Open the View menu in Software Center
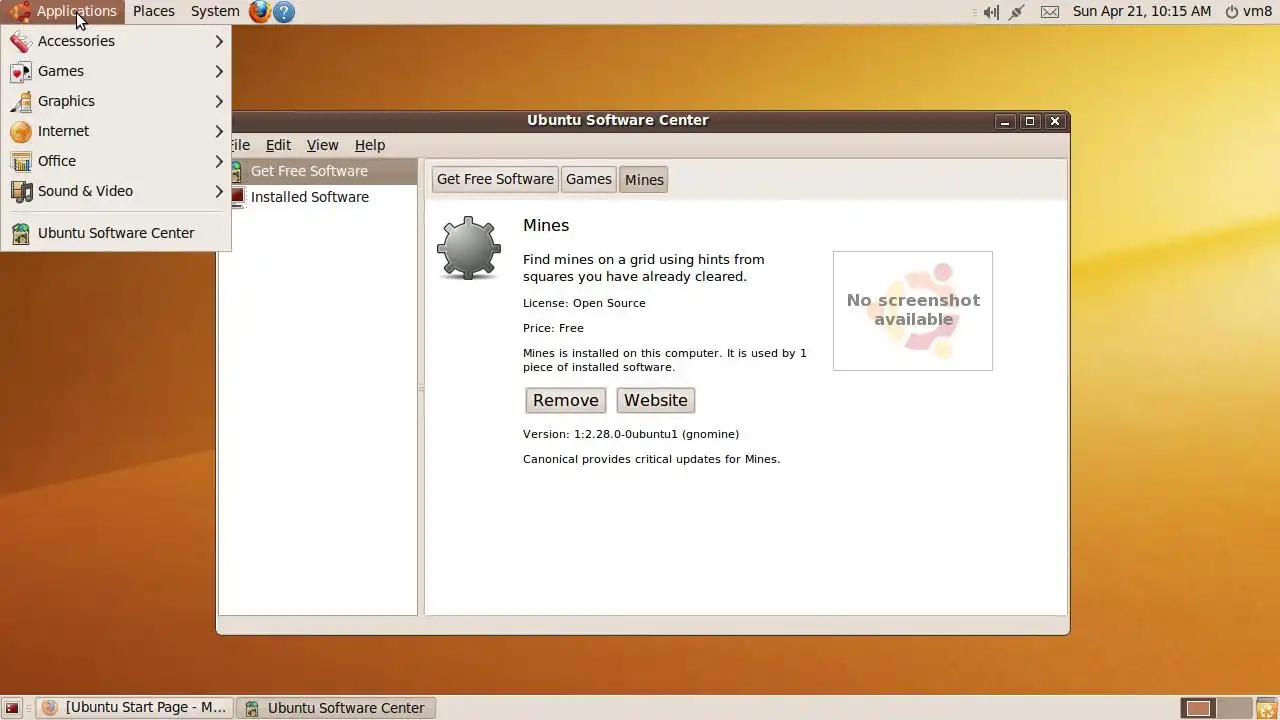Screen dimensions: 1280x720 pos(322,145)
